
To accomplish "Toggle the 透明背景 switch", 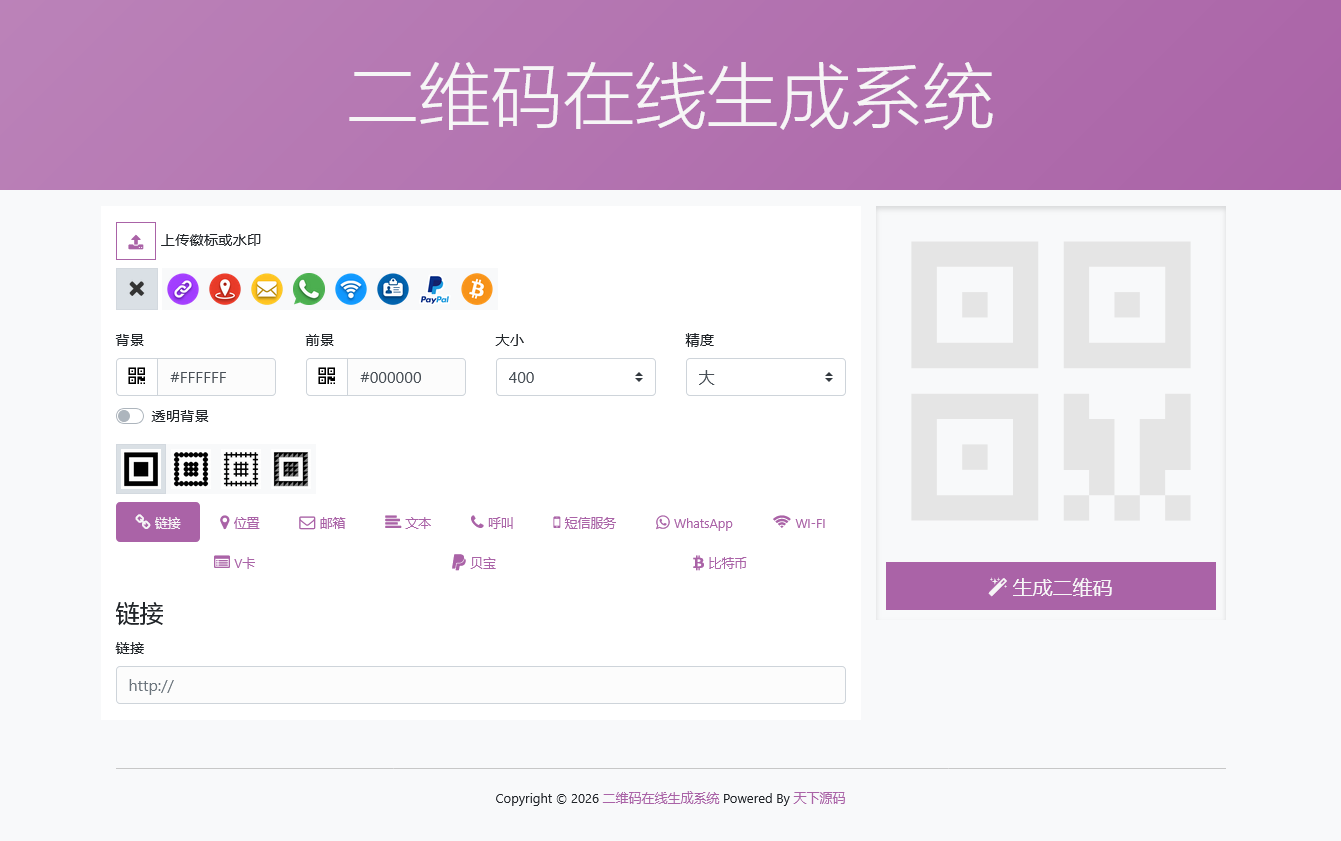I will click(x=130, y=416).
